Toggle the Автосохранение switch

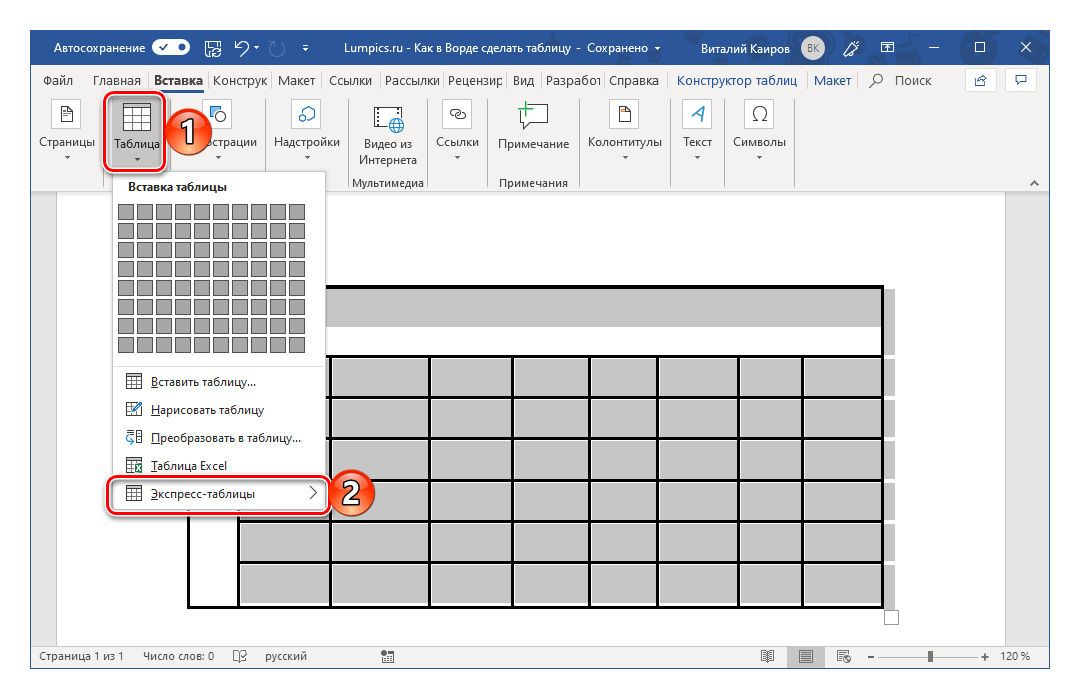pos(171,47)
